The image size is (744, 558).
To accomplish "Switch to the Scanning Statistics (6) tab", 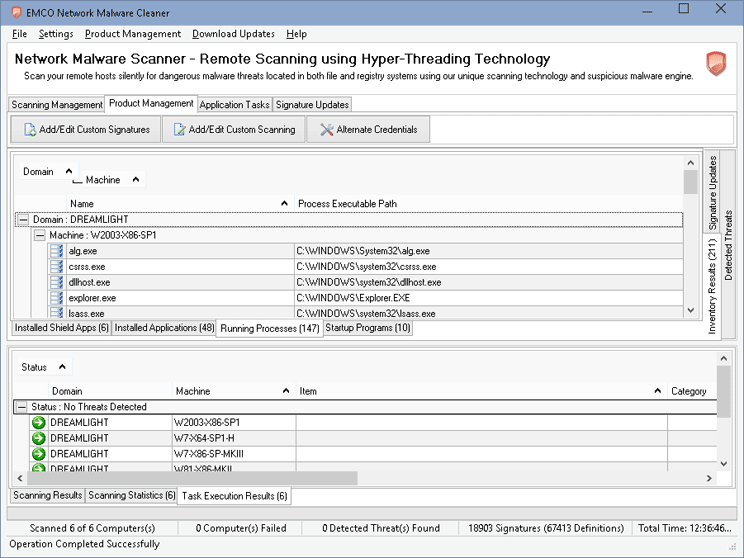I will 131,495.
